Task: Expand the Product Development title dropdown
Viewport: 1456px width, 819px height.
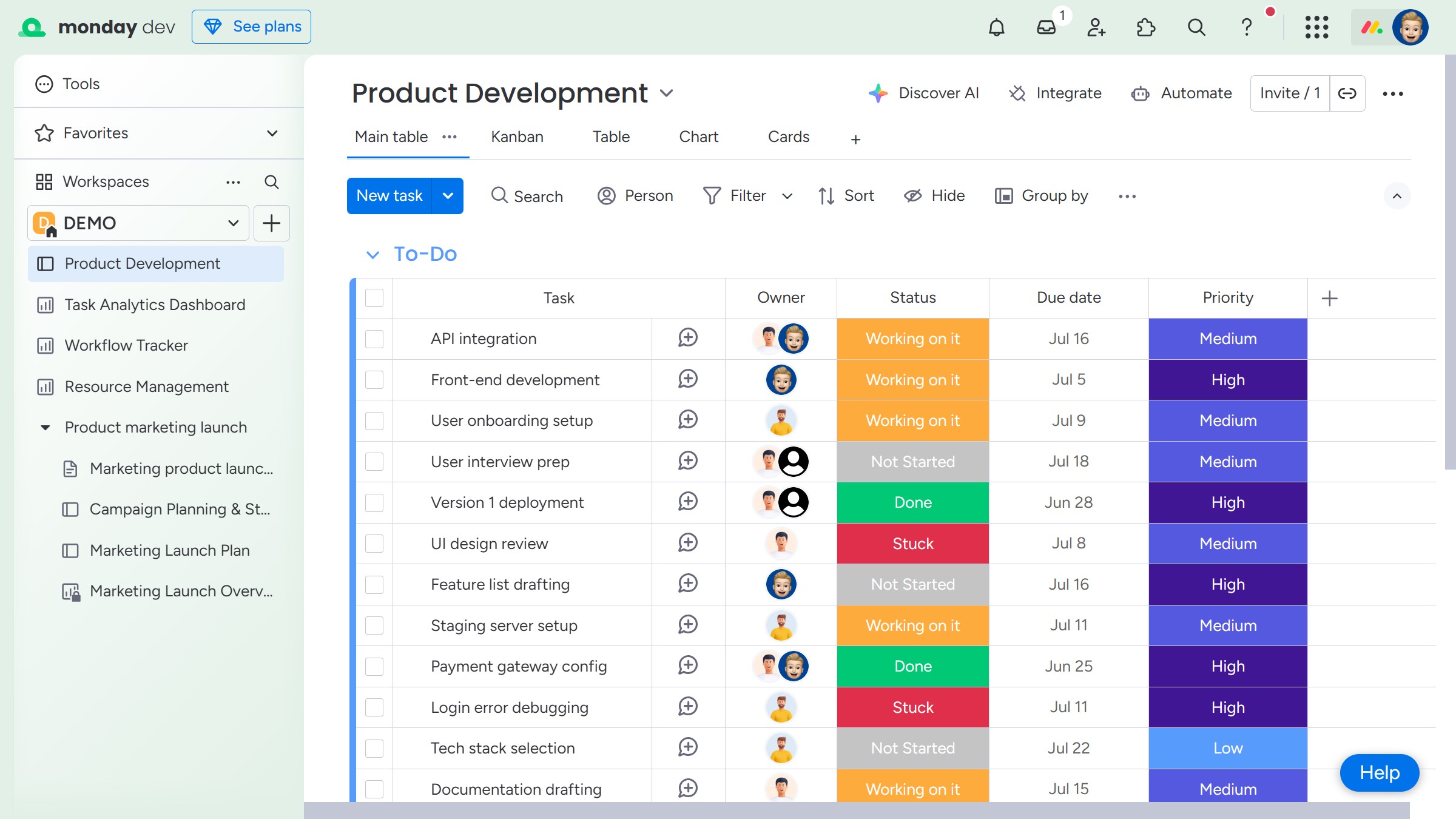Action: tap(666, 93)
